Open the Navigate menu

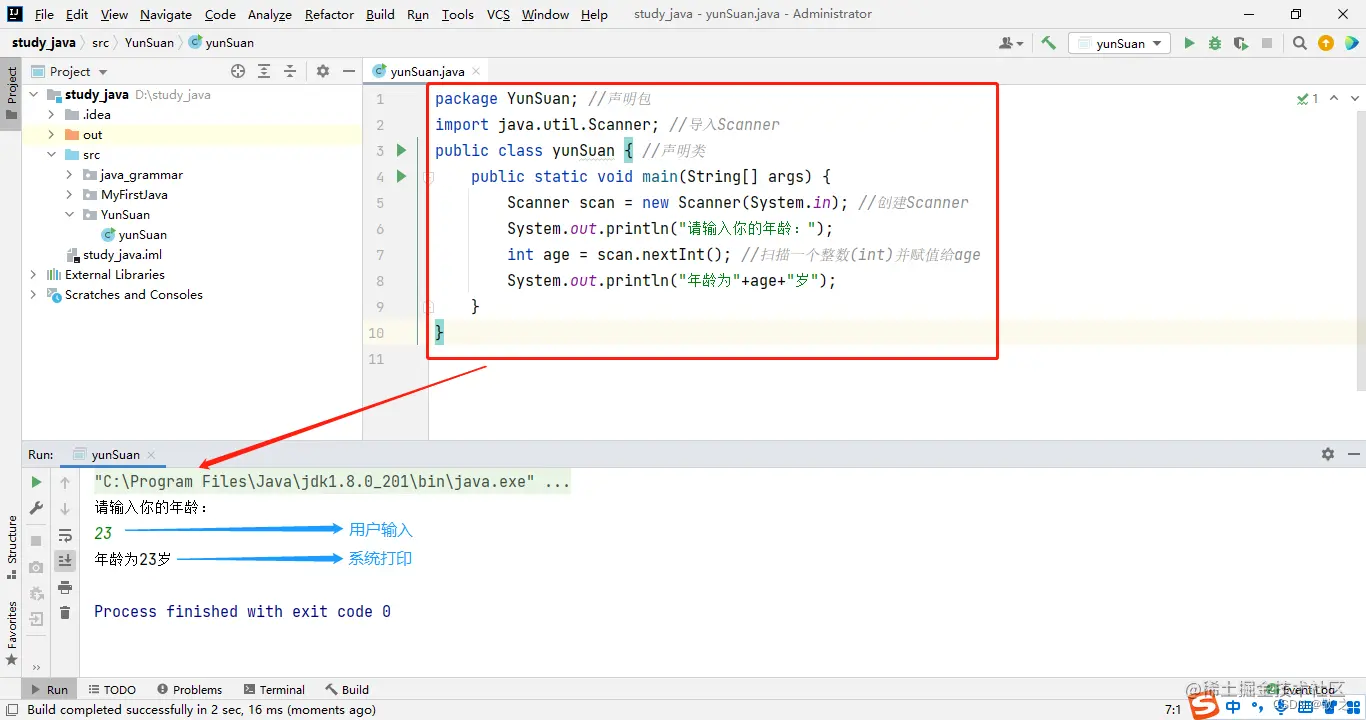point(166,14)
